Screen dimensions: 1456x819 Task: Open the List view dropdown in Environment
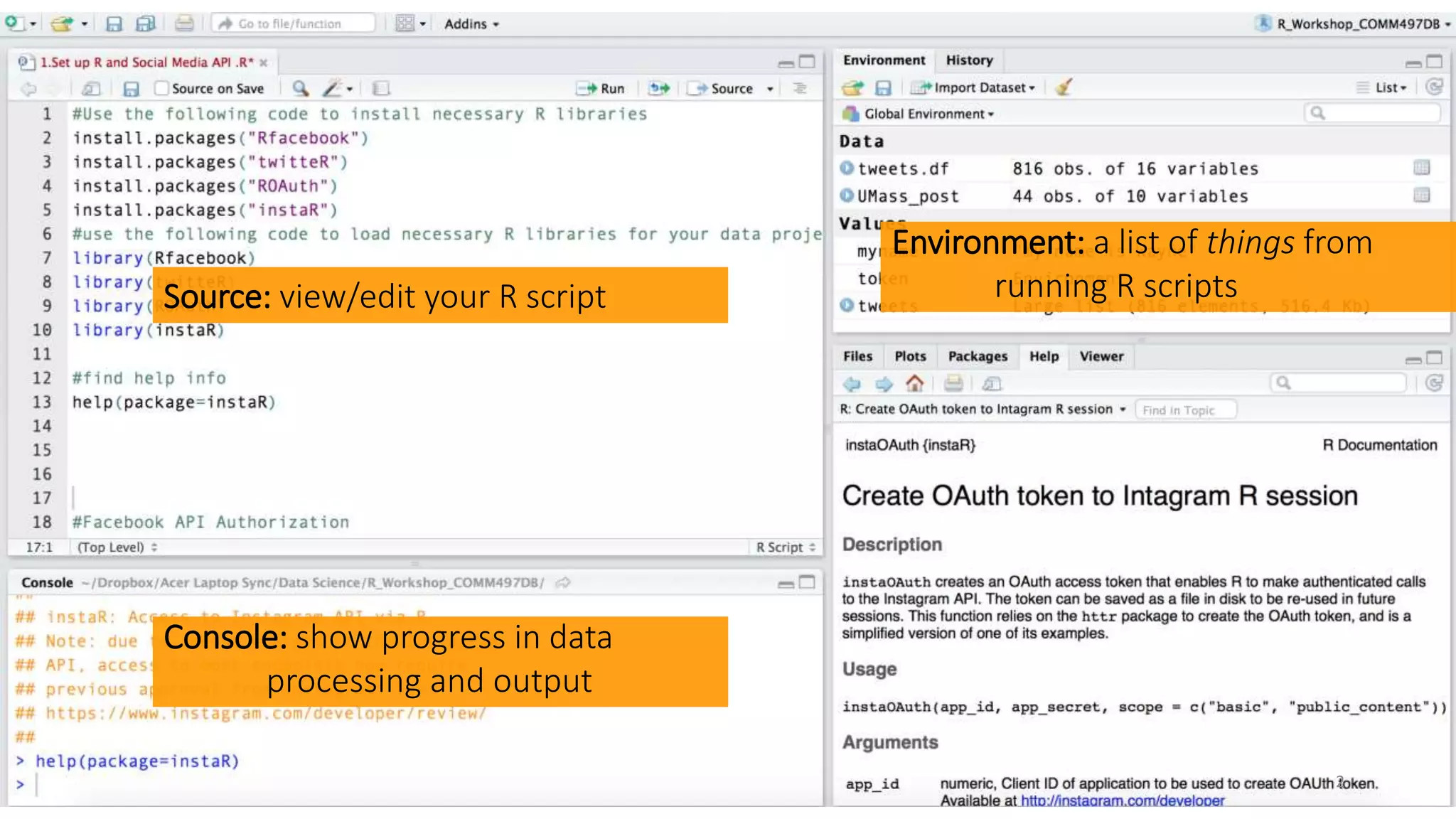1383,87
